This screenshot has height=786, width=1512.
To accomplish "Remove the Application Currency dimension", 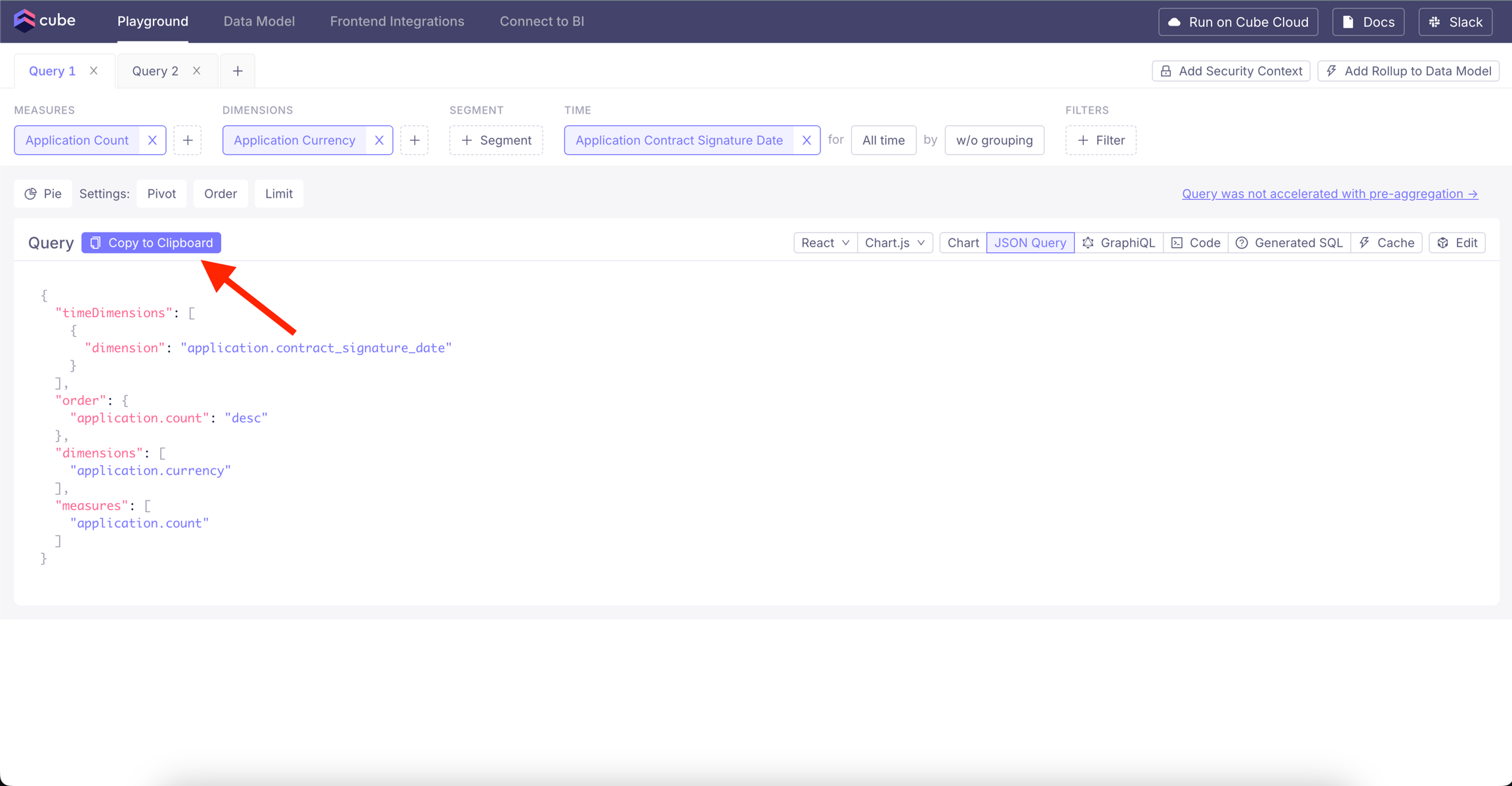I will (x=379, y=140).
